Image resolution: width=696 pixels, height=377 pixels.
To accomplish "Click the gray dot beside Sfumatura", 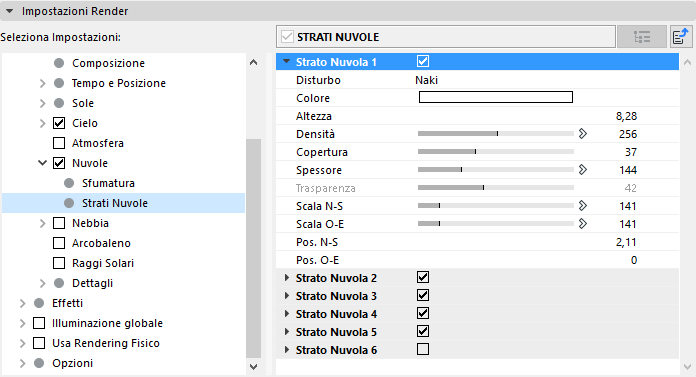I will 69,183.
